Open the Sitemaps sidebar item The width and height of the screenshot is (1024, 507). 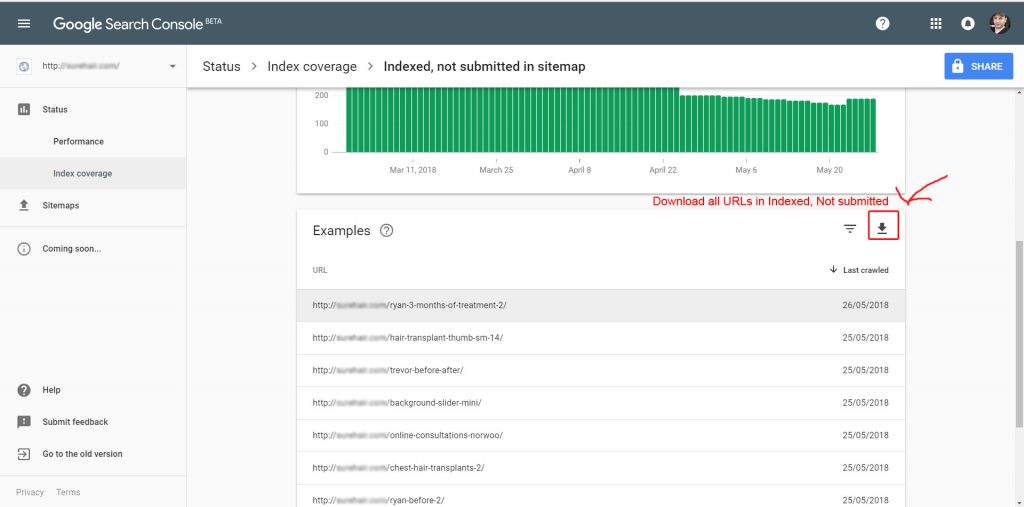pos(61,205)
